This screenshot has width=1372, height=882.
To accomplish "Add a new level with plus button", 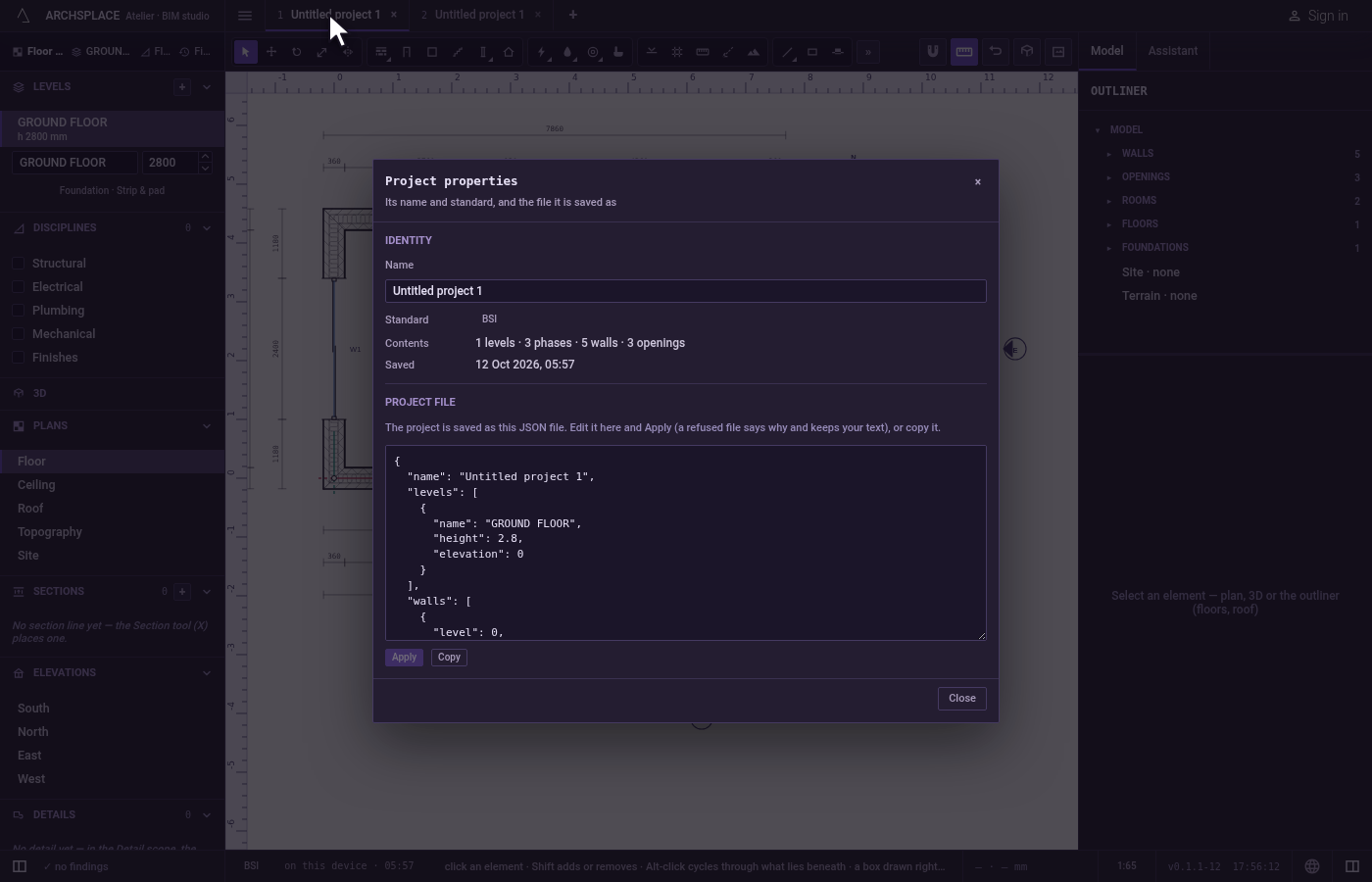I will 182,87.
